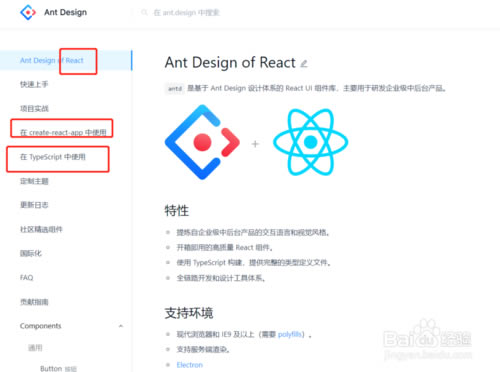Click the React atom logo image
This screenshot has width=500, height=372.
[x=310, y=142]
